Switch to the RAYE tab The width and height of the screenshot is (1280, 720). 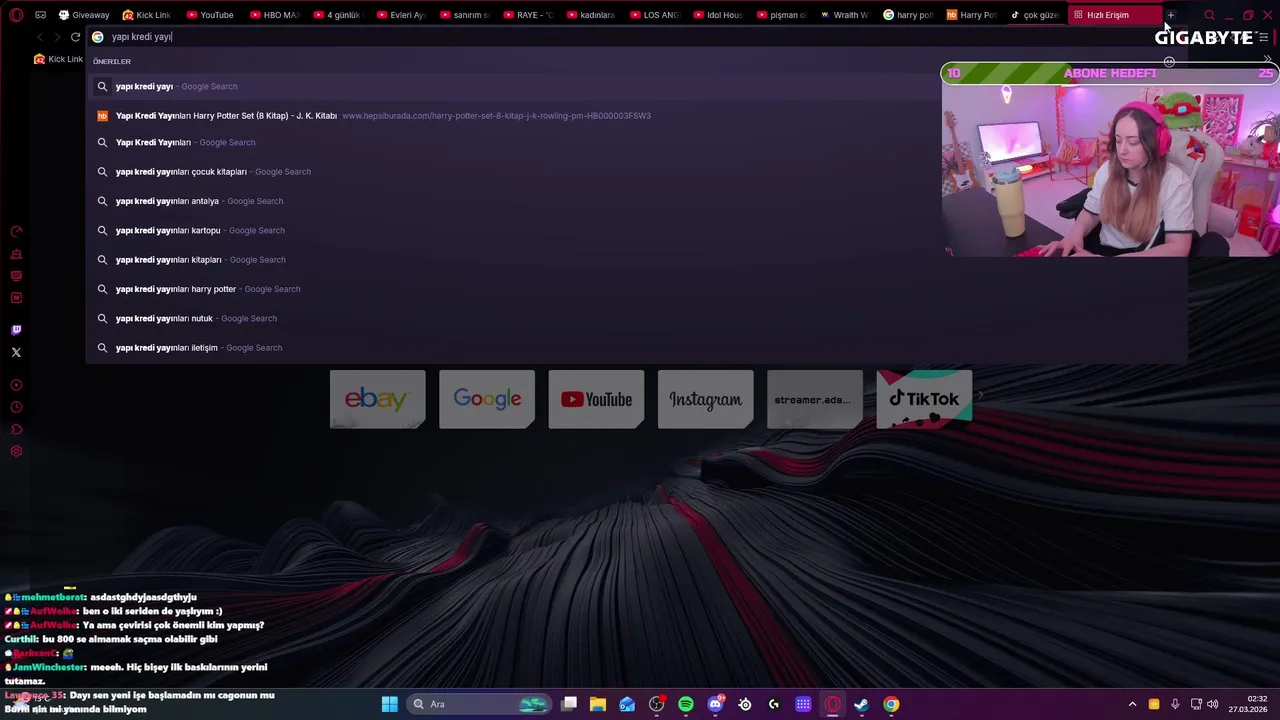coord(527,15)
